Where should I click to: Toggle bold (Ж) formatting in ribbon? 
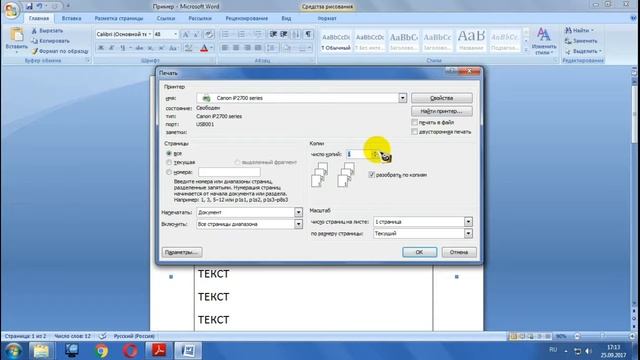click(x=101, y=48)
